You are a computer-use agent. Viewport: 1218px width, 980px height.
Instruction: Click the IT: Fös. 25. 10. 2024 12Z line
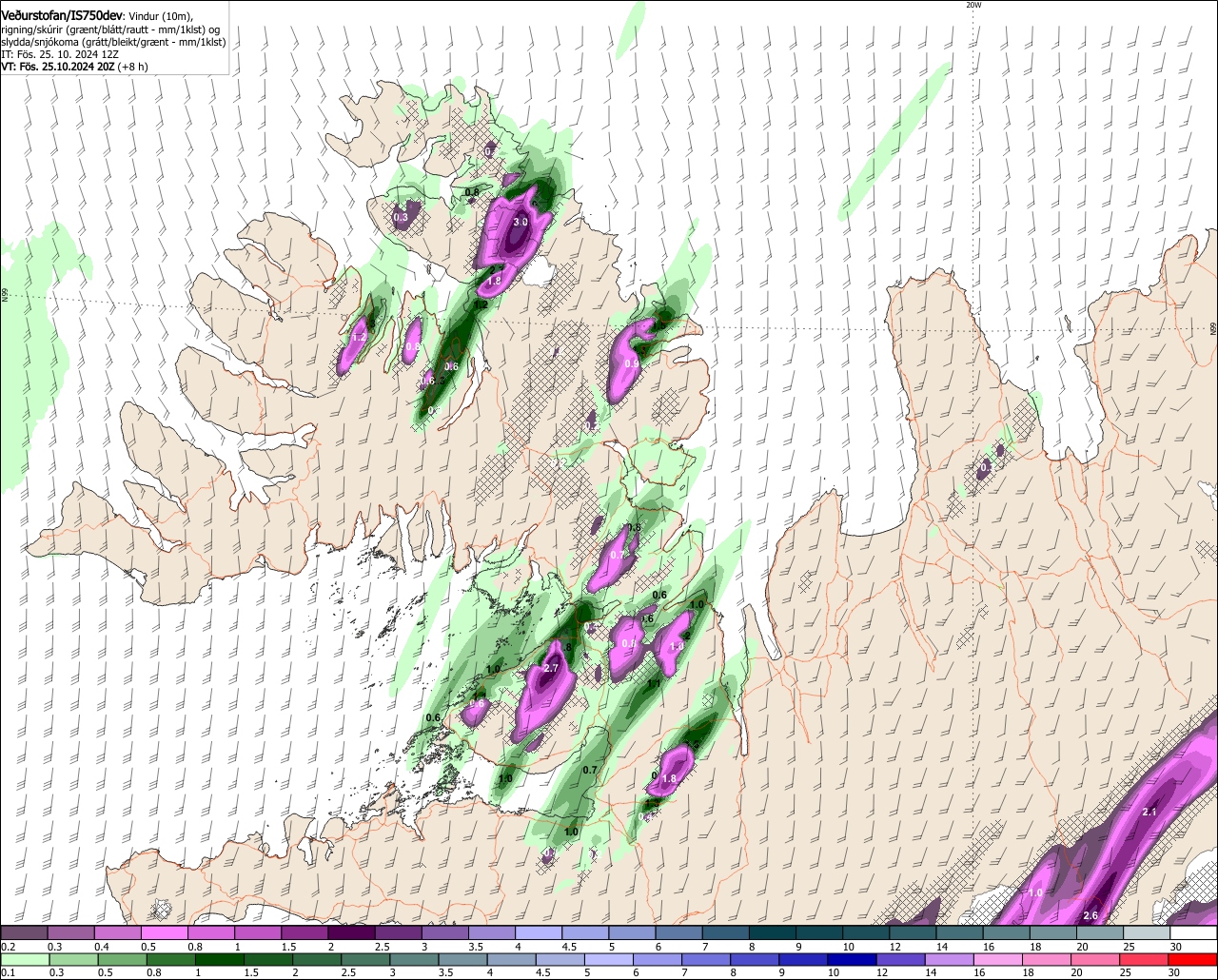60,54
